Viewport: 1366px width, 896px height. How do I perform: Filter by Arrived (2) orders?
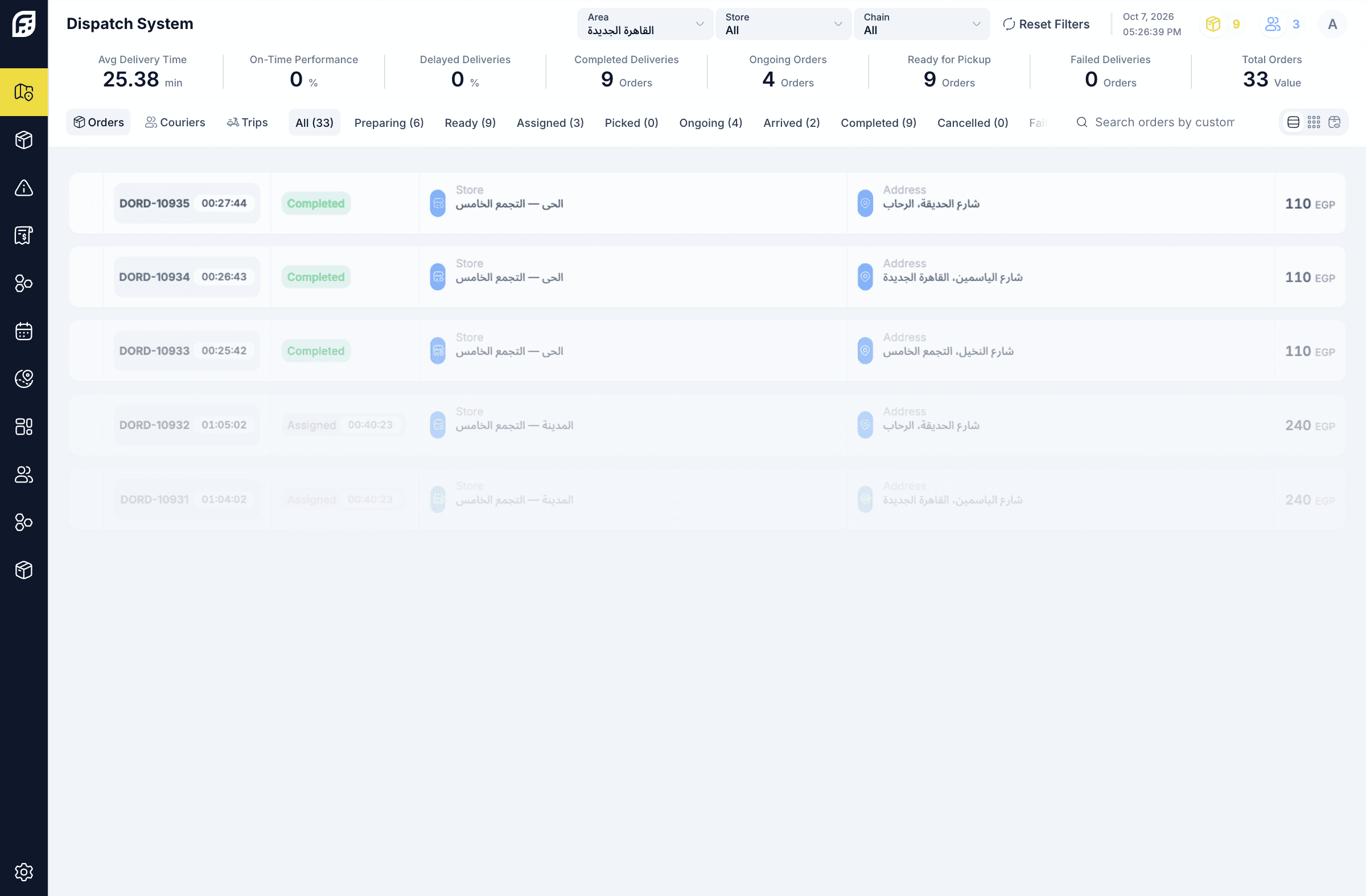coord(792,123)
